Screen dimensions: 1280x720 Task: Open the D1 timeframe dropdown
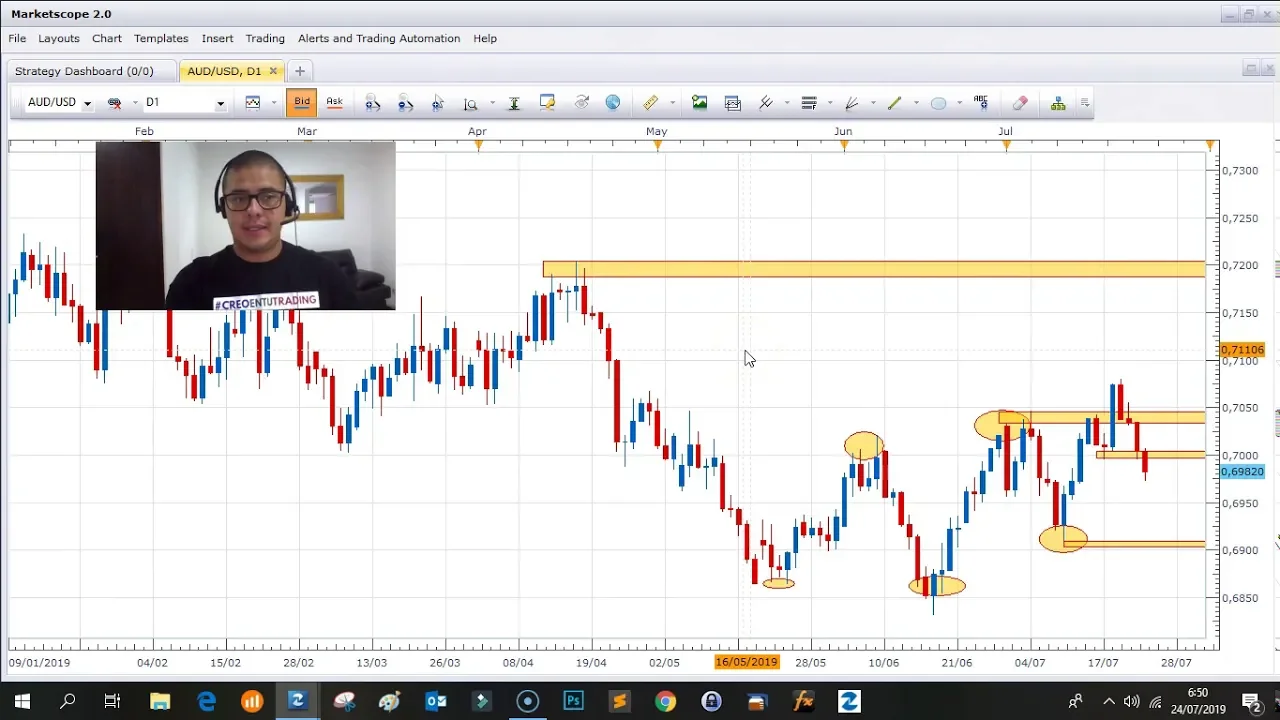(220, 103)
